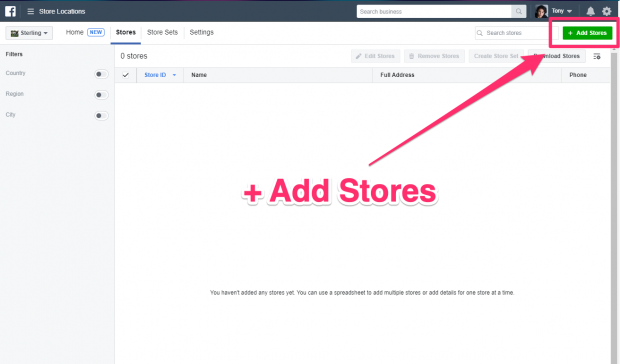This screenshot has width=620, height=364.
Task: Open the Settings tab
Action: tap(202, 32)
